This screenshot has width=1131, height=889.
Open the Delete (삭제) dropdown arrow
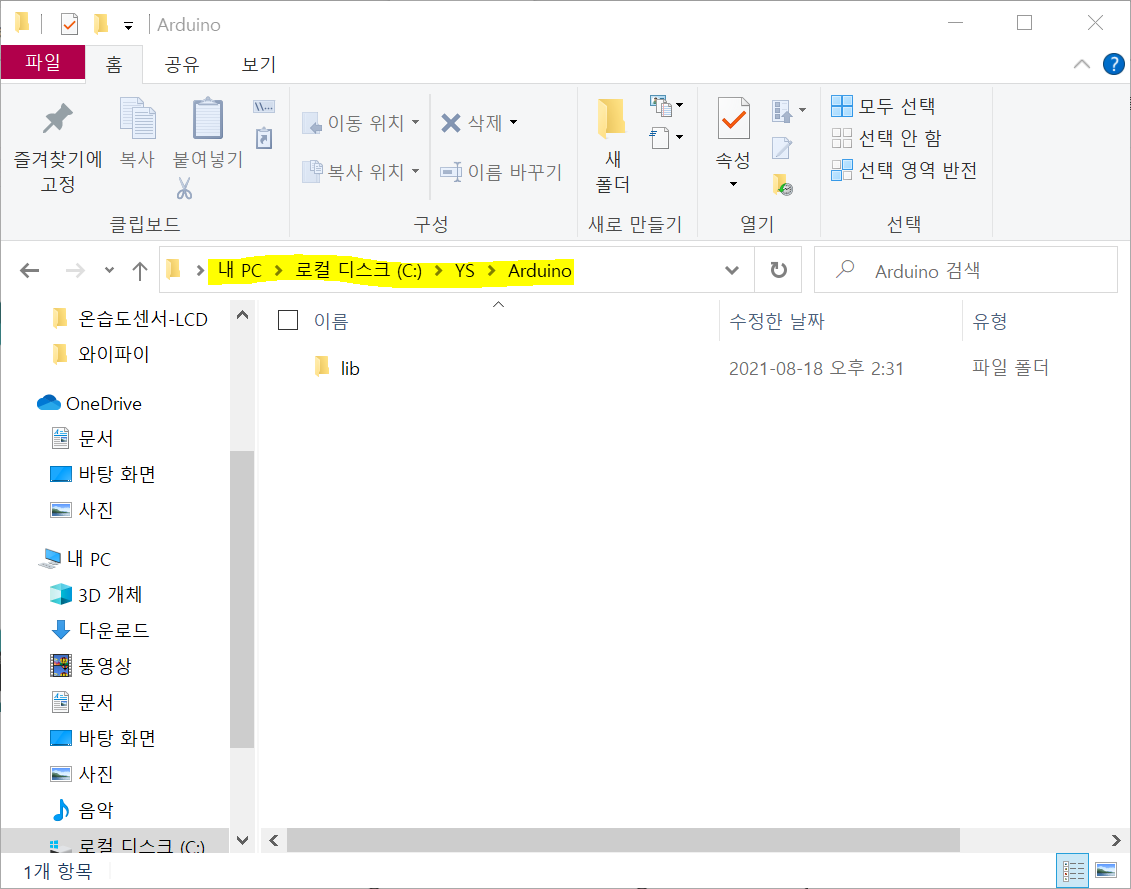pyautogui.click(x=514, y=122)
